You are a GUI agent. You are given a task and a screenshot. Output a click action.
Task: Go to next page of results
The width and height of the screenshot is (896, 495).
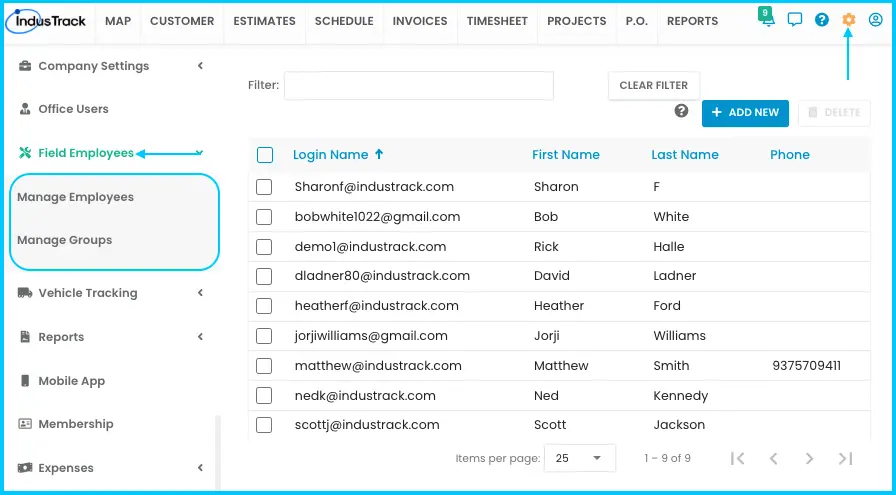point(809,458)
